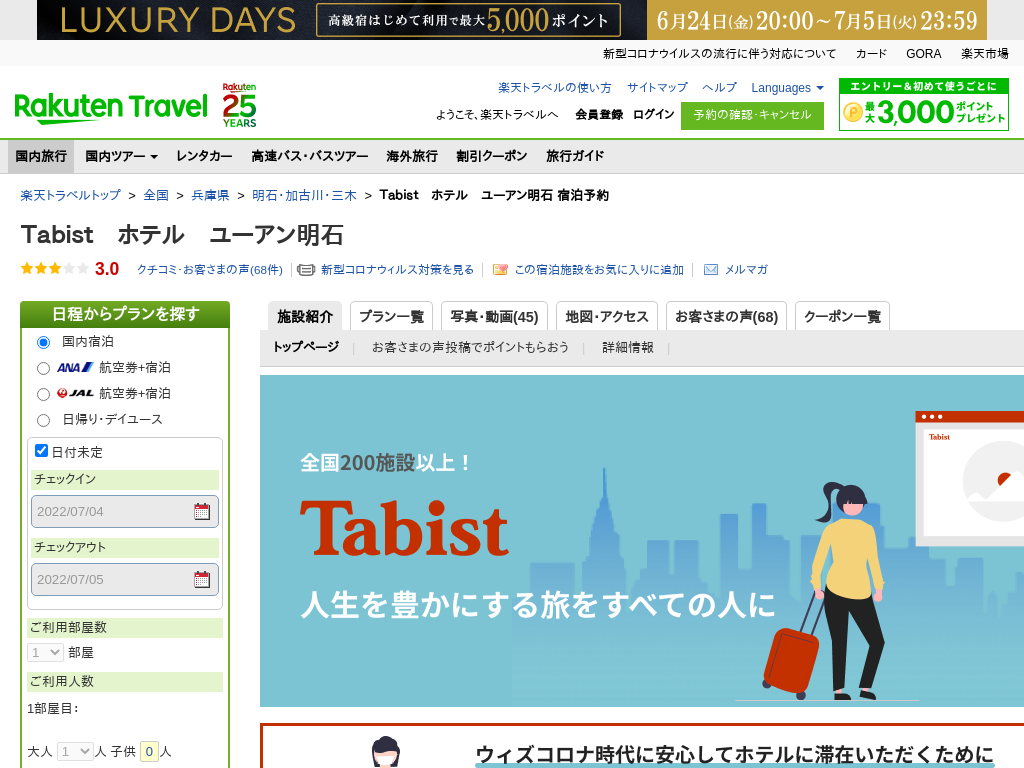
Task: Click the 3,000 point entry banner
Action: click(923, 104)
